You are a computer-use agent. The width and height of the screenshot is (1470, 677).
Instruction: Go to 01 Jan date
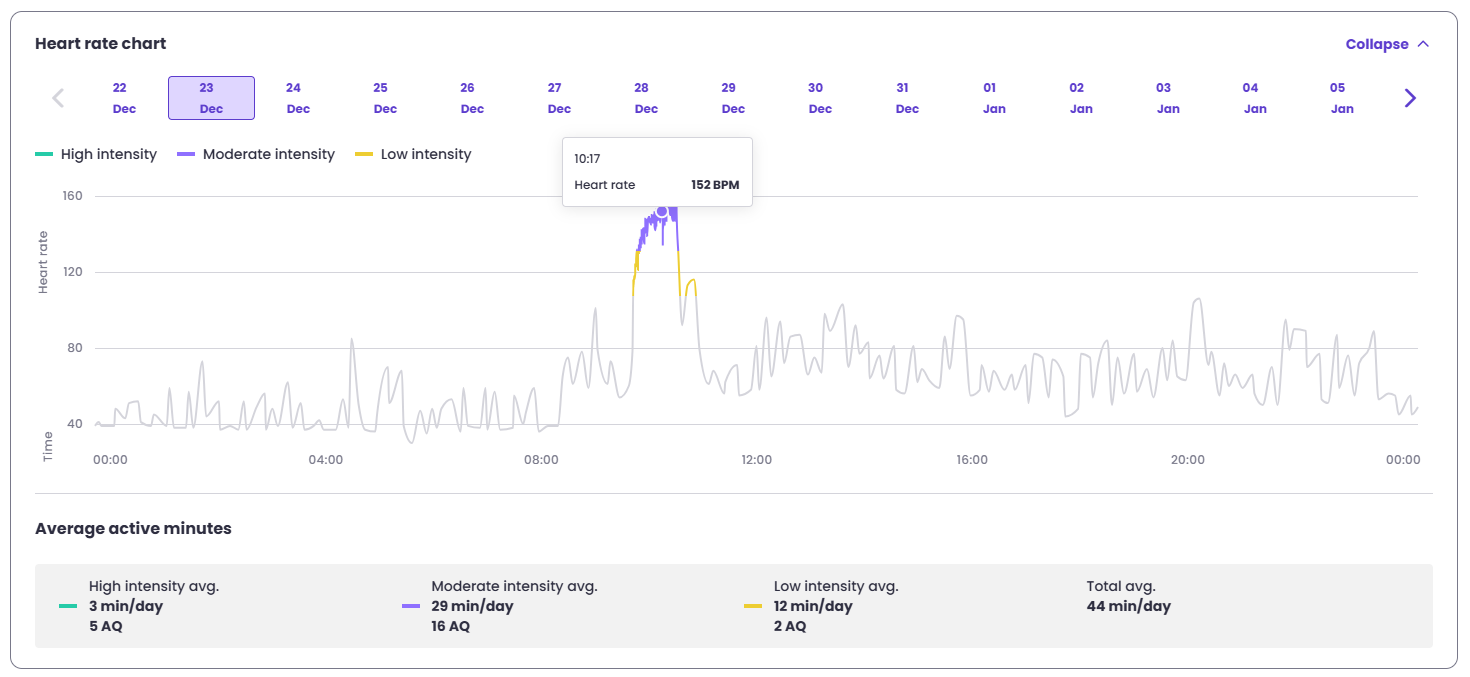click(994, 98)
